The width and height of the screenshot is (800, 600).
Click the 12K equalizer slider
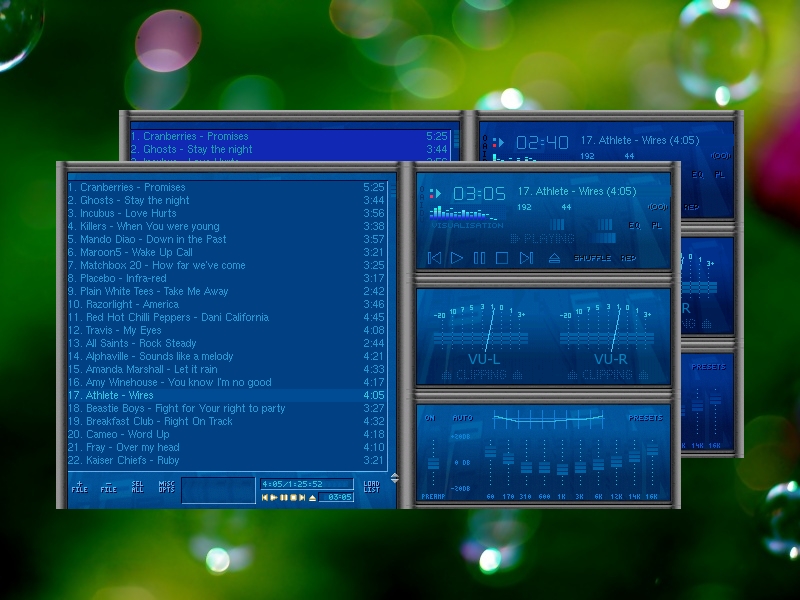616,461
